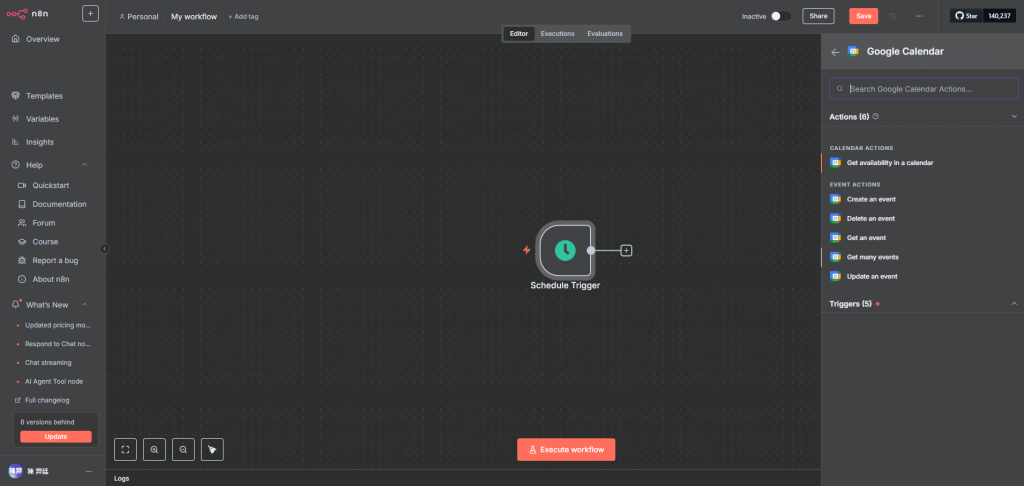Click the Google Calendar header icon
The height and width of the screenshot is (486, 1024).
(x=853, y=52)
